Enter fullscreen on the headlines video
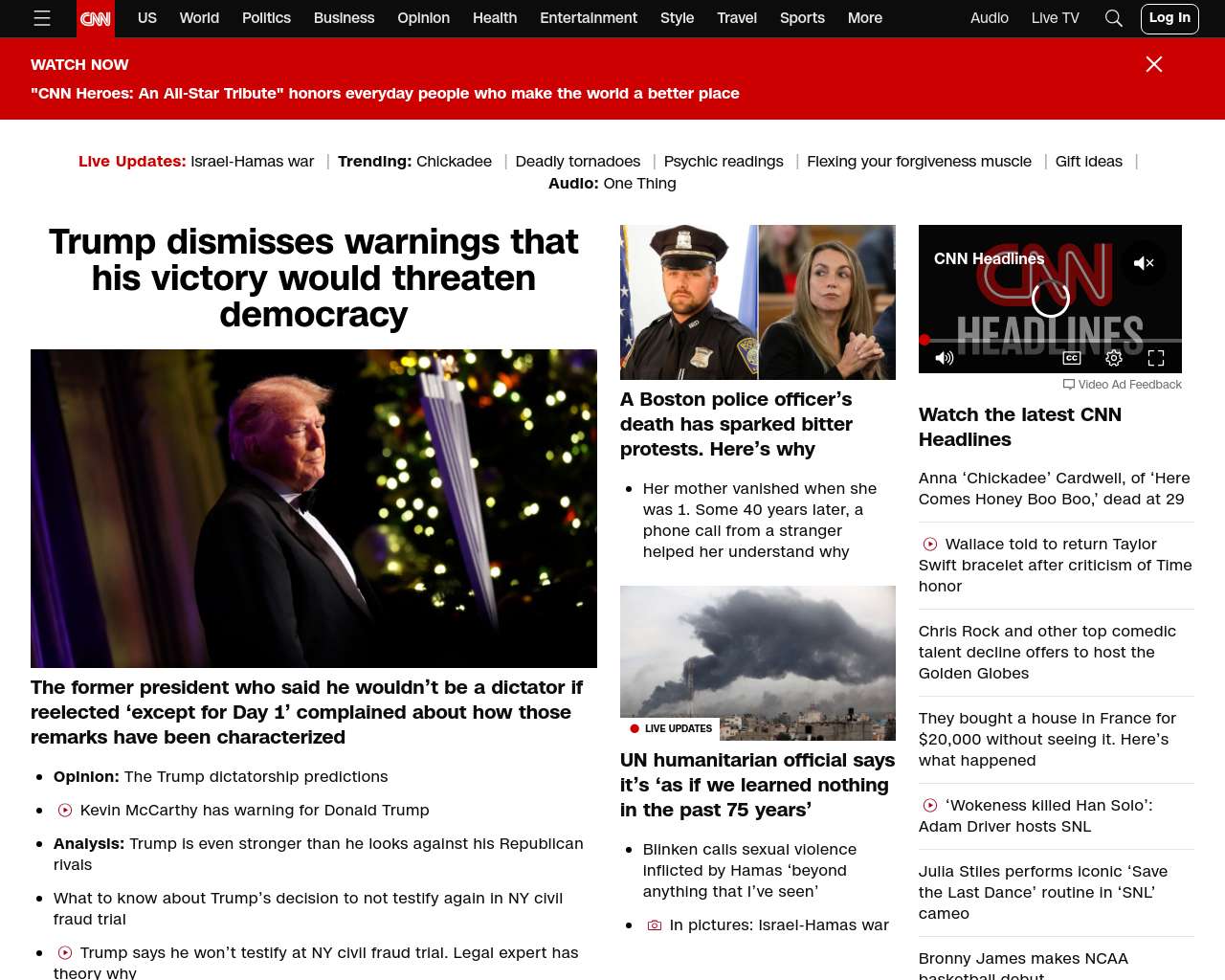 click(1156, 358)
